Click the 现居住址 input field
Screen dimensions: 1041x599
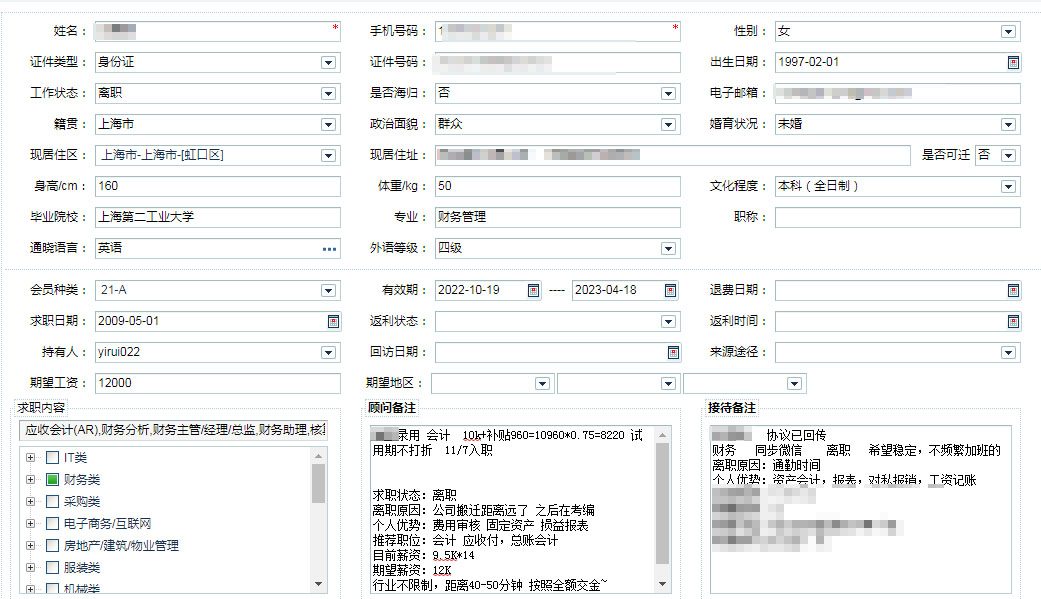(x=673, y=155)
